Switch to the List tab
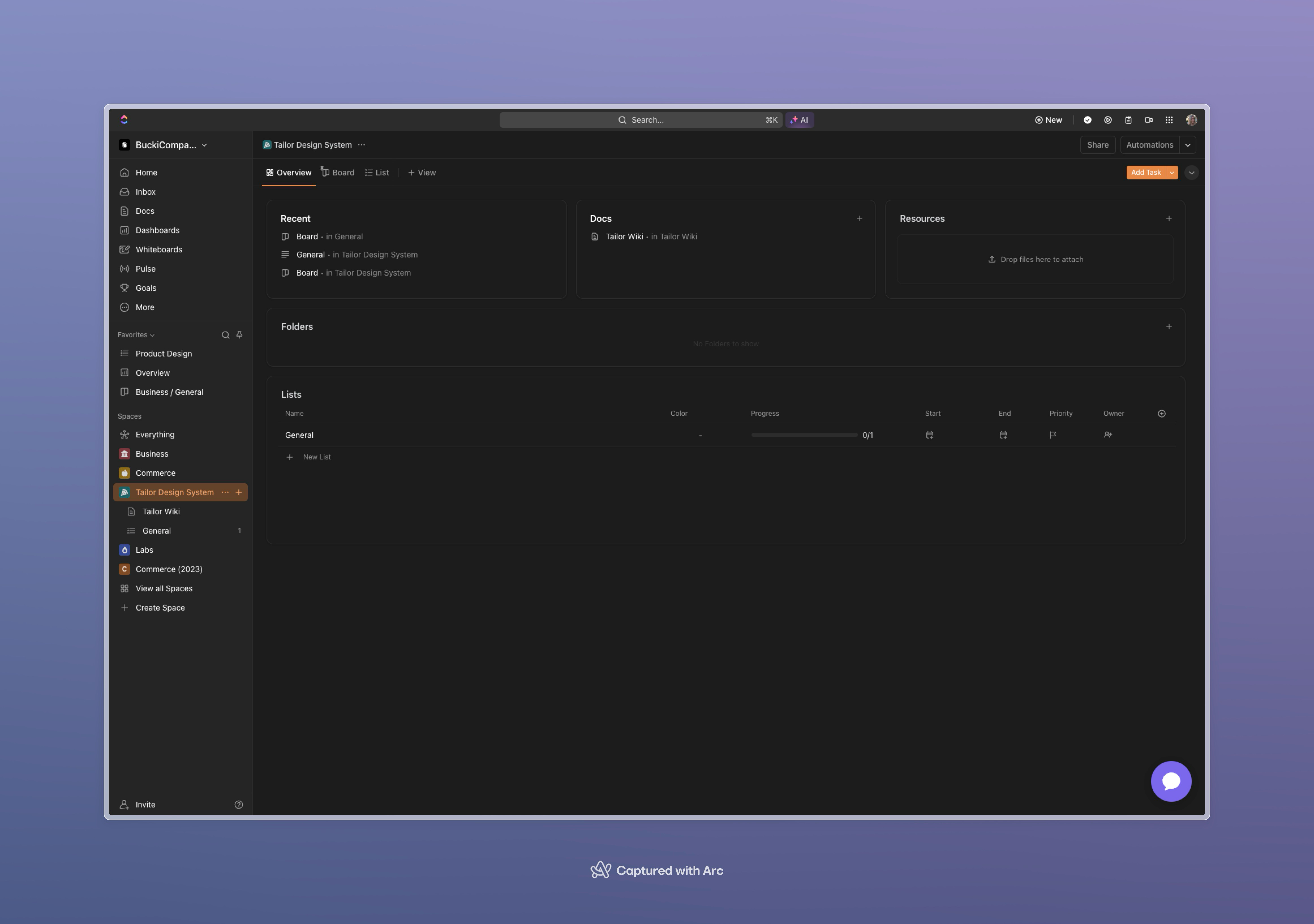The height and width of the screenshot is (924, 1314). [x=377, y=172]
